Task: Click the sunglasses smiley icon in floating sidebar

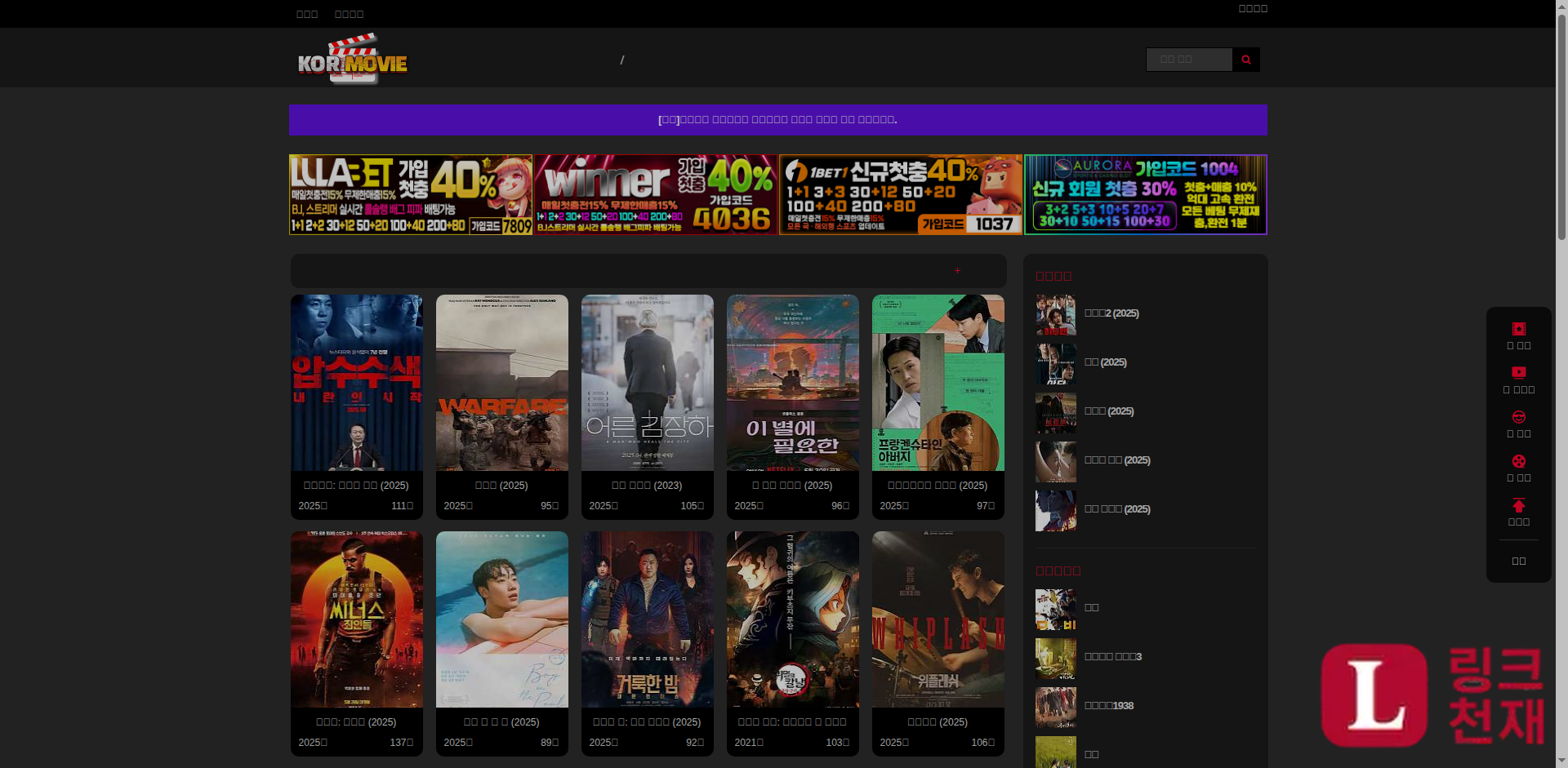Action: [x=1519, y=417]
